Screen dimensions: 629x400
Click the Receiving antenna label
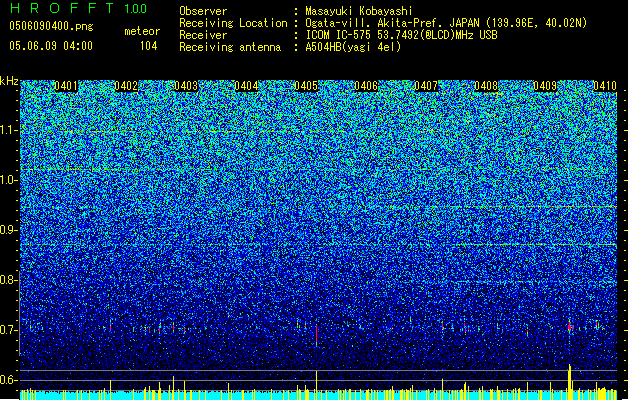[230, 47]
